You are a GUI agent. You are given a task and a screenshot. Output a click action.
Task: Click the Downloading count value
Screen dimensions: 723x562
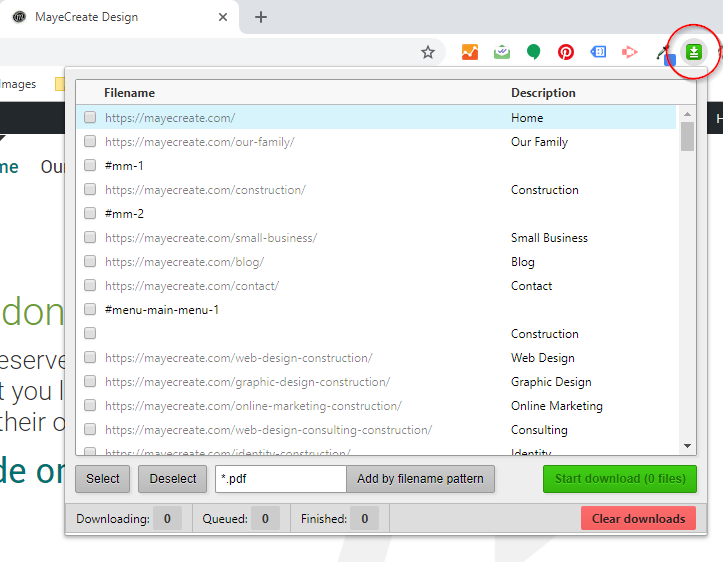coord(167,519)
